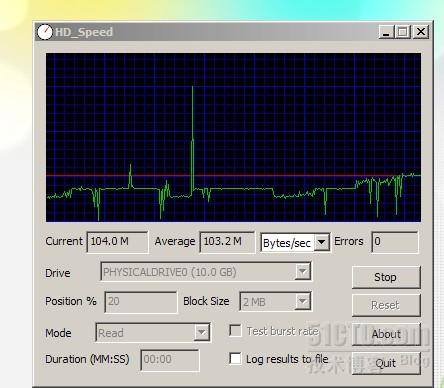Click the speed graph display area
444x388 pixels.
click(x=233, y=137)
